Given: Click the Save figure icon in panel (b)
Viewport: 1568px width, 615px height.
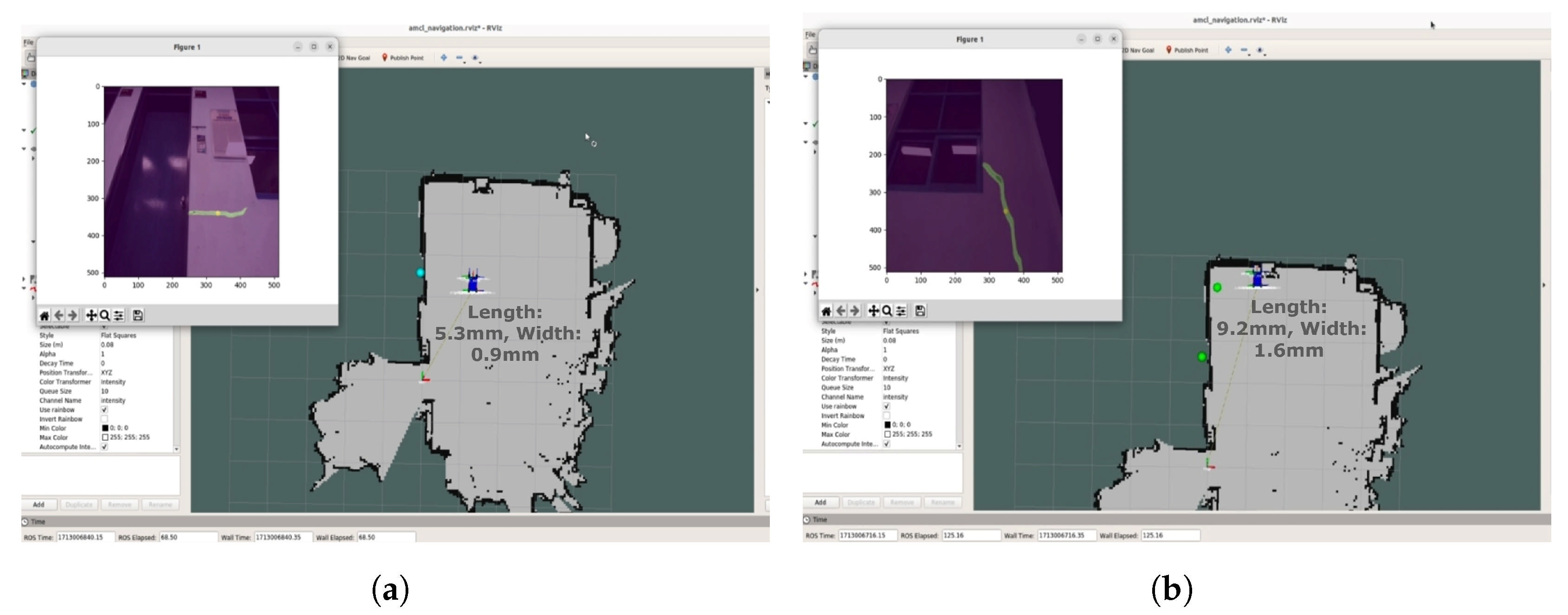Looking at the screenshot, I should coord(920,311).
